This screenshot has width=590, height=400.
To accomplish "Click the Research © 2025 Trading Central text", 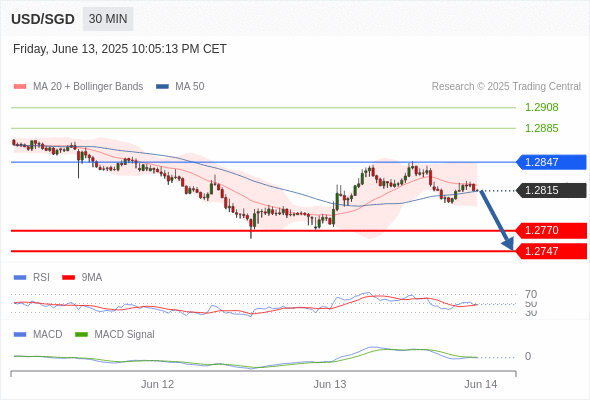I will point(506,87).
